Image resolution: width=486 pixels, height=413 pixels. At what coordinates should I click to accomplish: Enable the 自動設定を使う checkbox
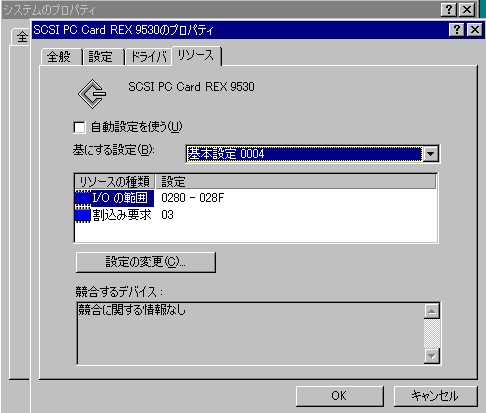[x=79, y=127]
